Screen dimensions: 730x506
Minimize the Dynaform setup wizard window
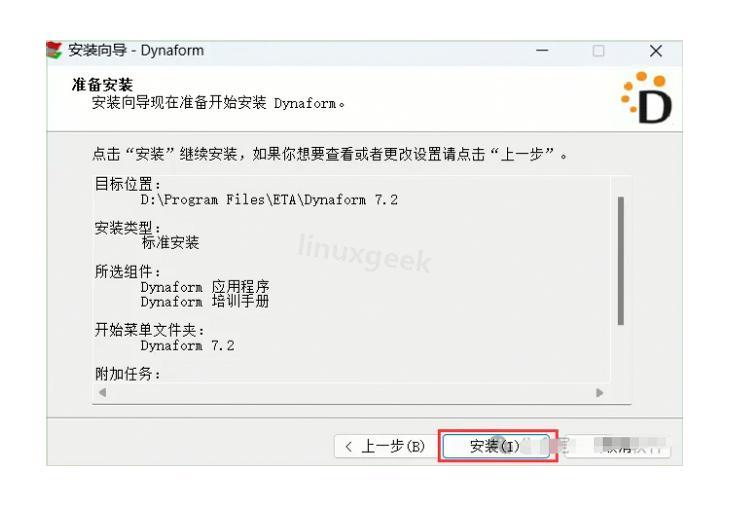click(542, 50)
